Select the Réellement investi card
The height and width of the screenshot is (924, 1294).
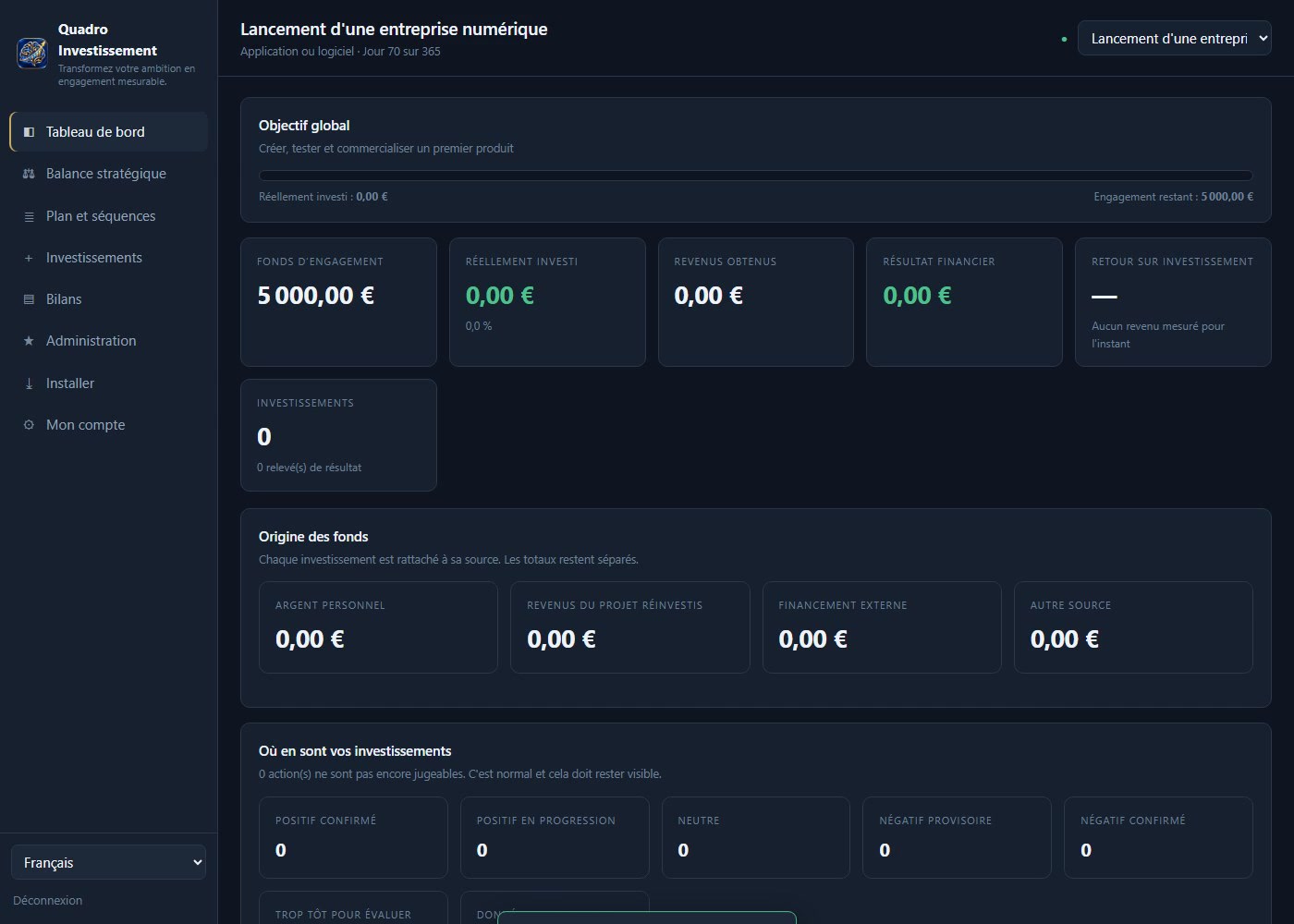547,302
